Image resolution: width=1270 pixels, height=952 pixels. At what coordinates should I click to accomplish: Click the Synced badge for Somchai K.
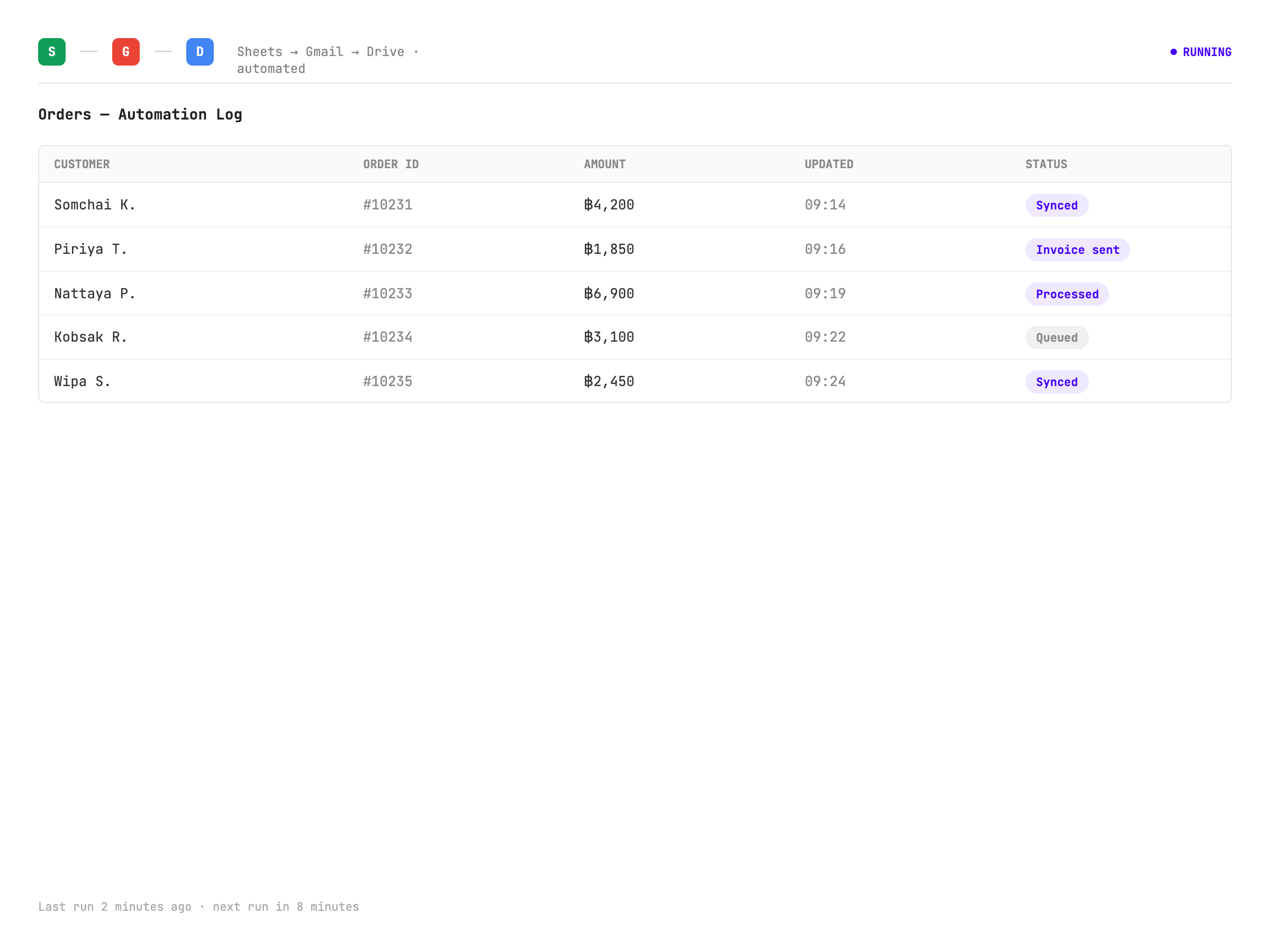1056,205
